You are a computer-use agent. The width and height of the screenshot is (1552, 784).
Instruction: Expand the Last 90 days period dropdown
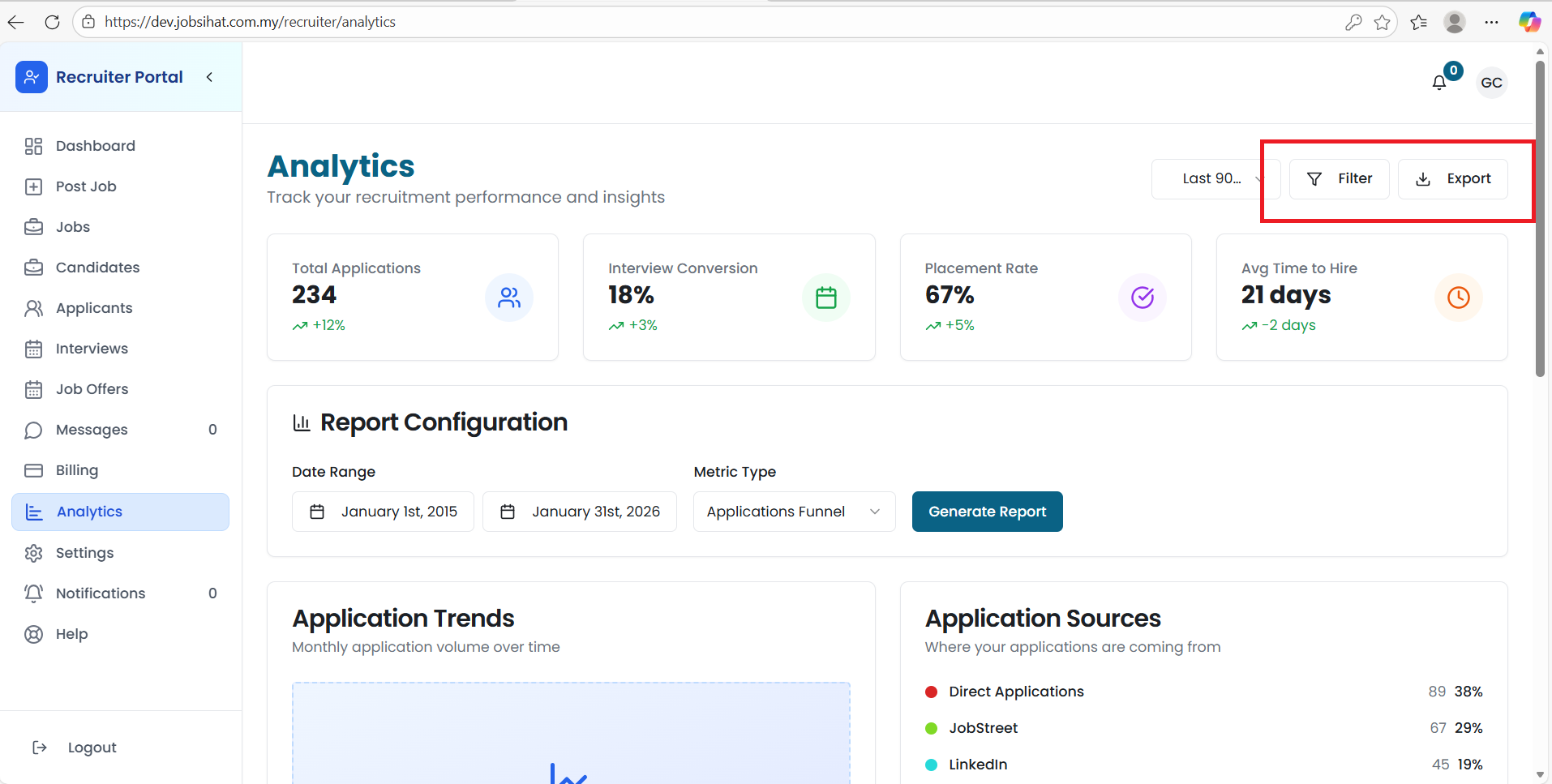tap(1215, 178)
